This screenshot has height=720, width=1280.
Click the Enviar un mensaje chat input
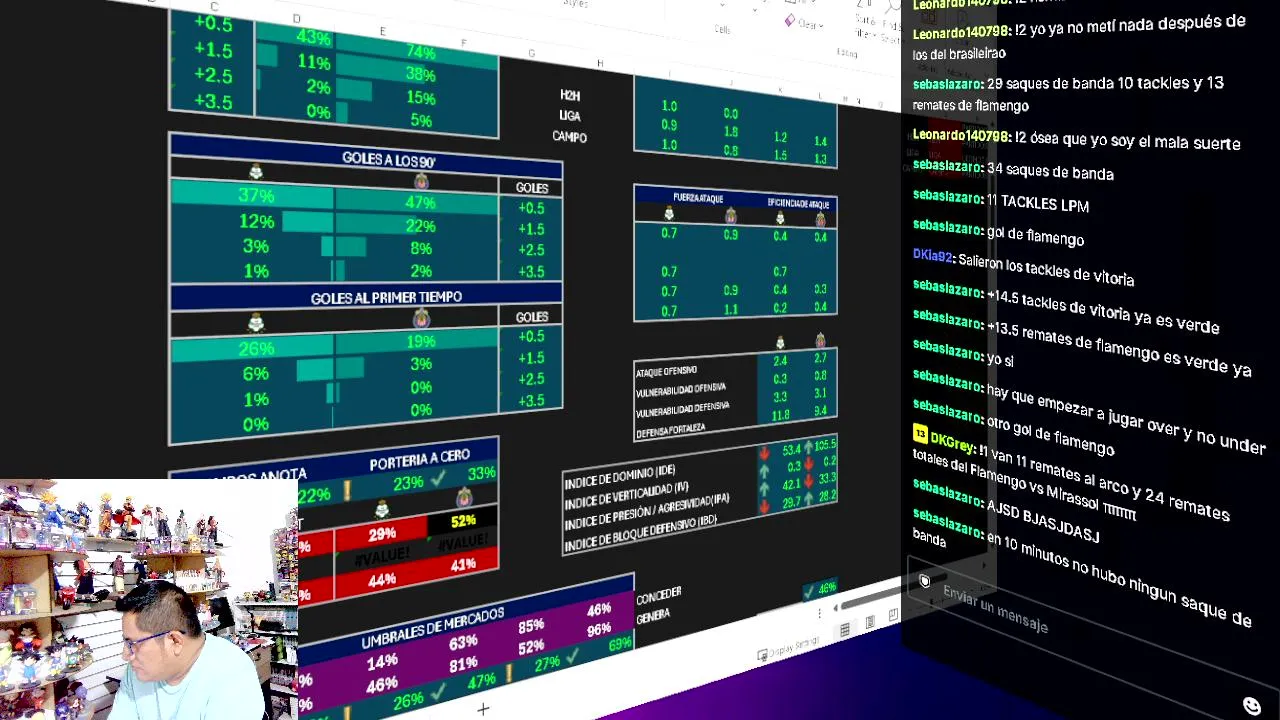(x=995, y=609)
